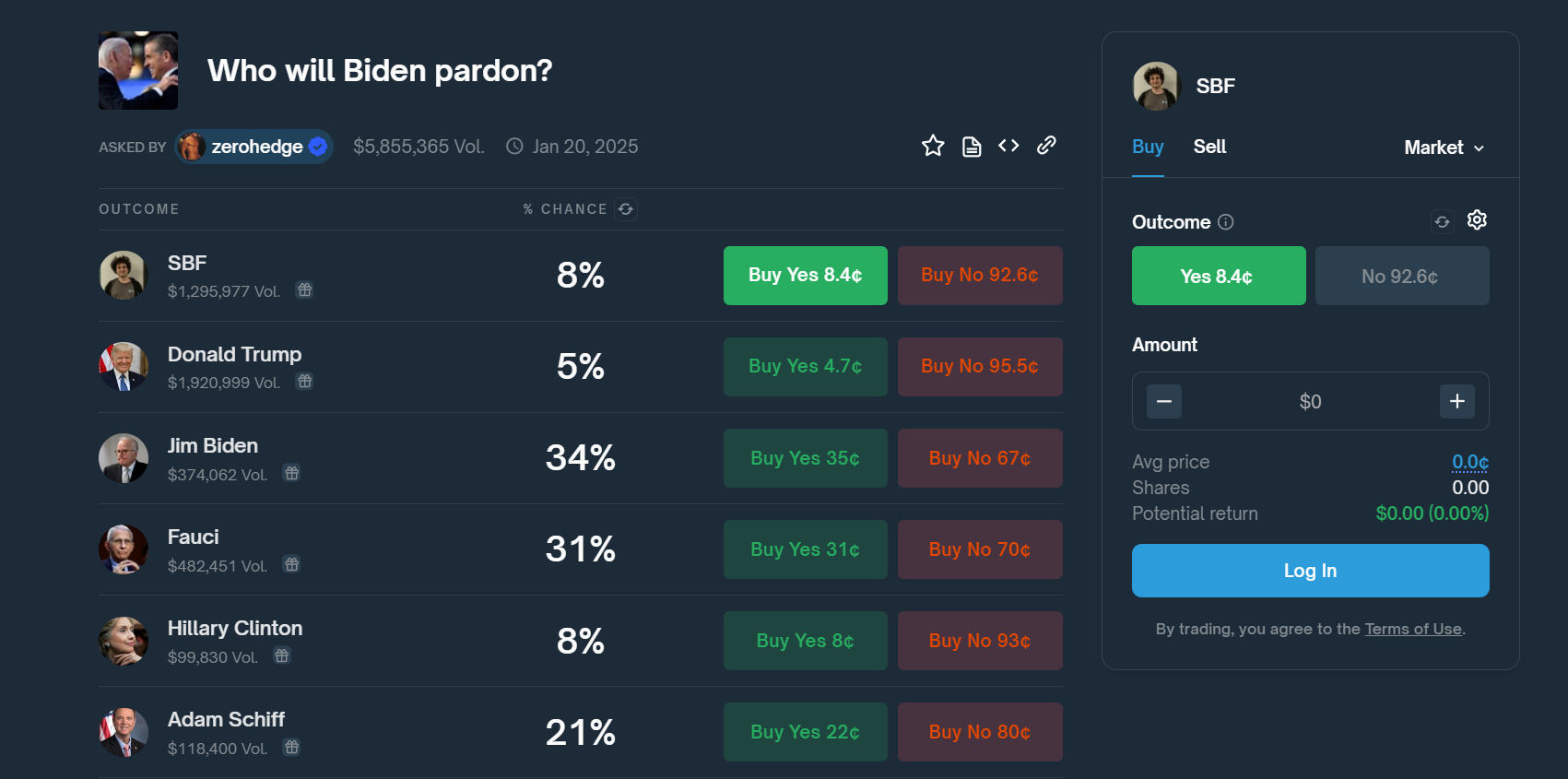Viewport: 1568px width, 779px height.
Task: Star this market to add to watchlist
Action: [933, 146]
